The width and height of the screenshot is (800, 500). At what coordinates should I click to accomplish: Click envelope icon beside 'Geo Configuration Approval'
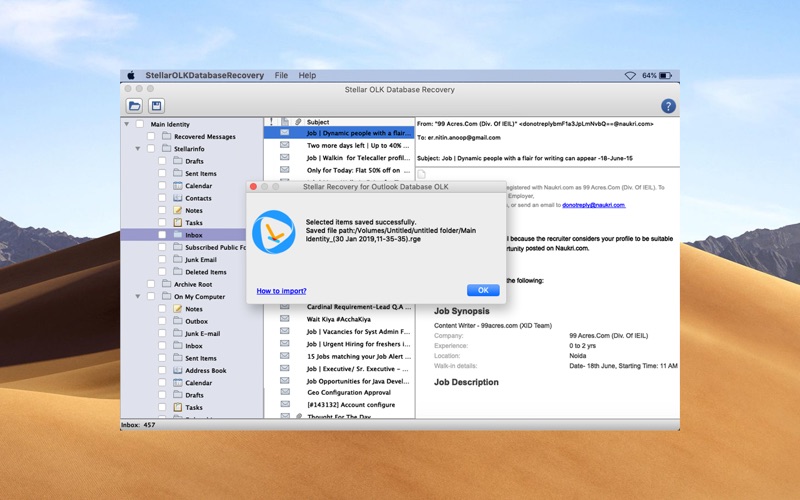pyautogui.click(x=285, y=392)
